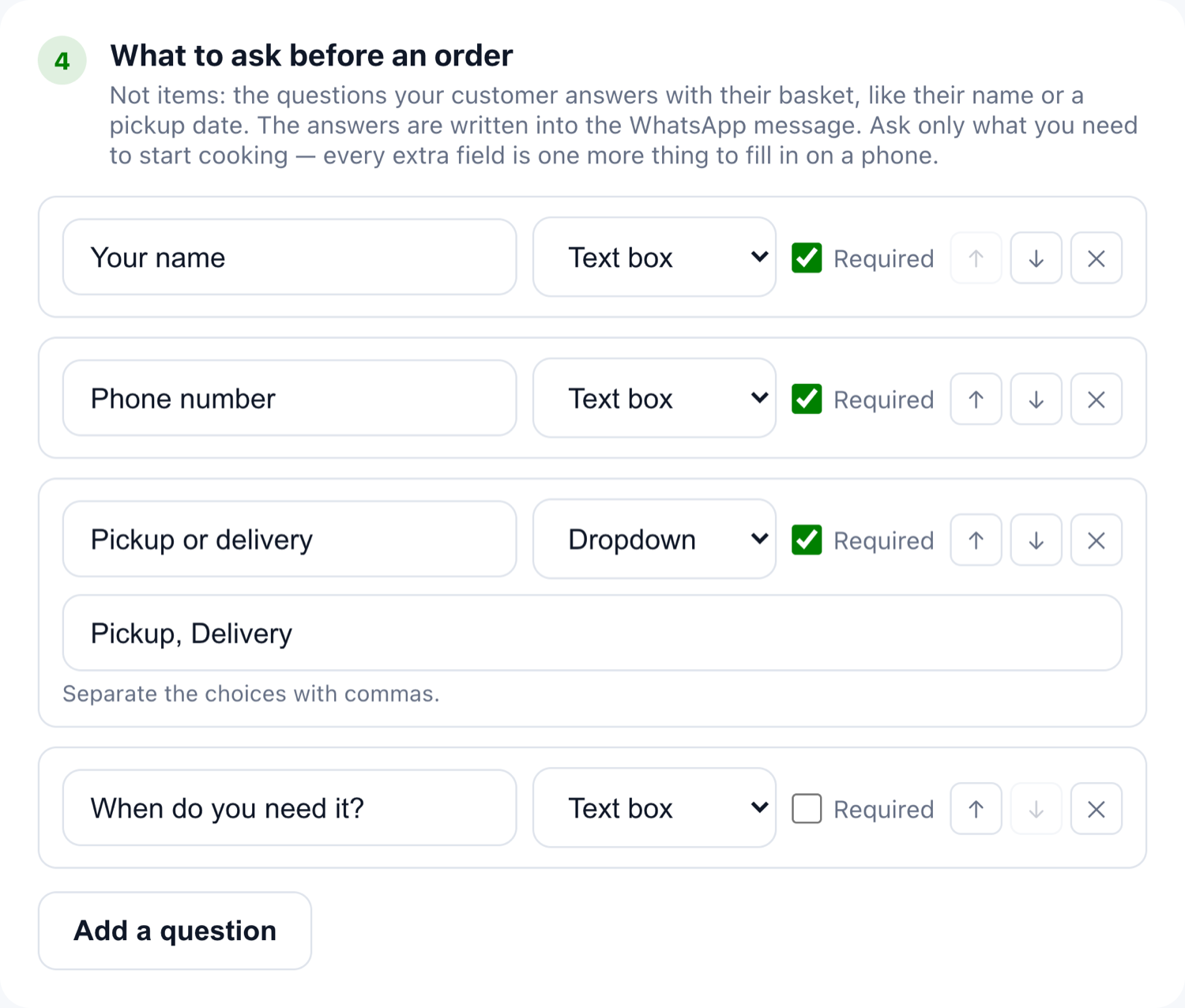This screenshot has height=1008, width=1185.
Task: Uncheck Required for 'Pickup or delivery'
Action: click(807, 540)
